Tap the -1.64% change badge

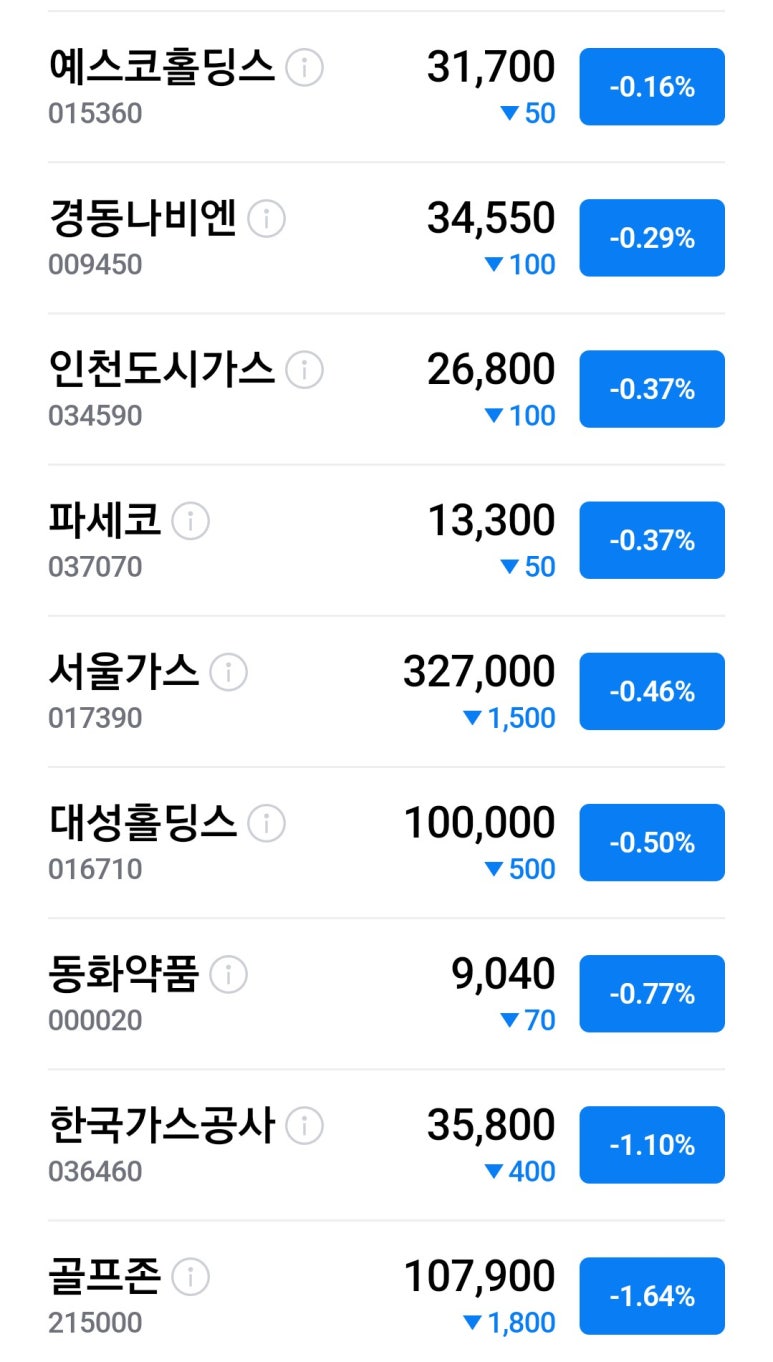[x=652, y=1296]
